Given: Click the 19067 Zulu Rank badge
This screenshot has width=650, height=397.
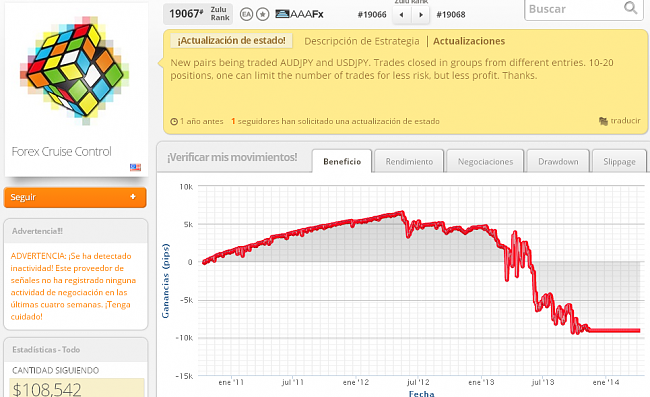Looking at the screenshot, I should pyautogui.click(x=198, y=14).
